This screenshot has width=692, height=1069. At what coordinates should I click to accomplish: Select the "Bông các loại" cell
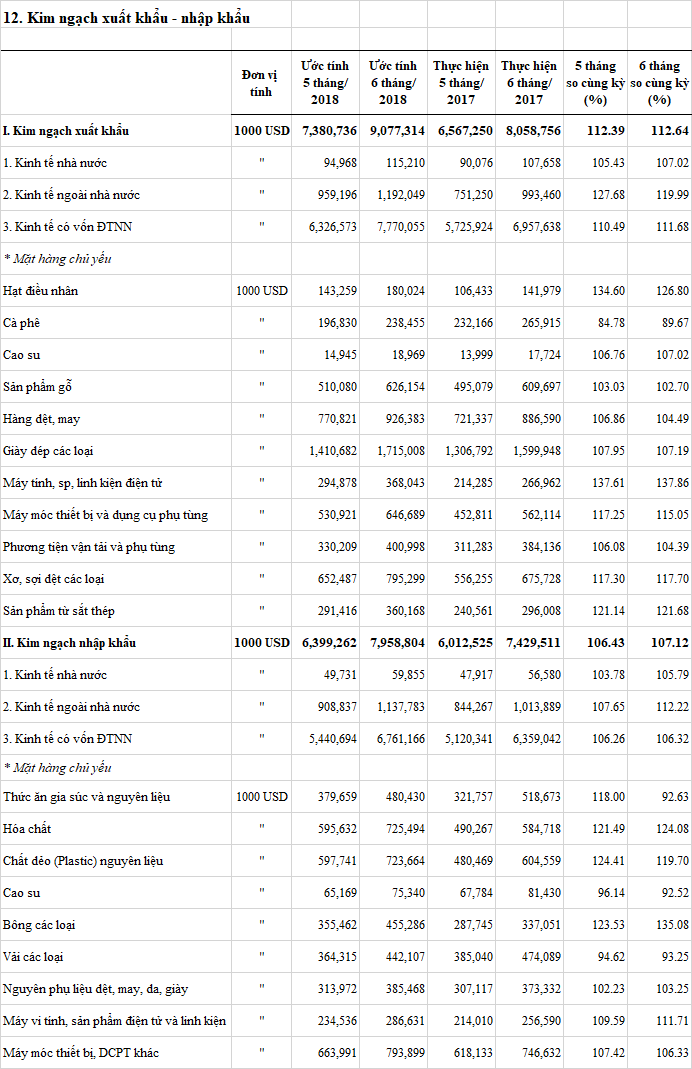point(39,925)
